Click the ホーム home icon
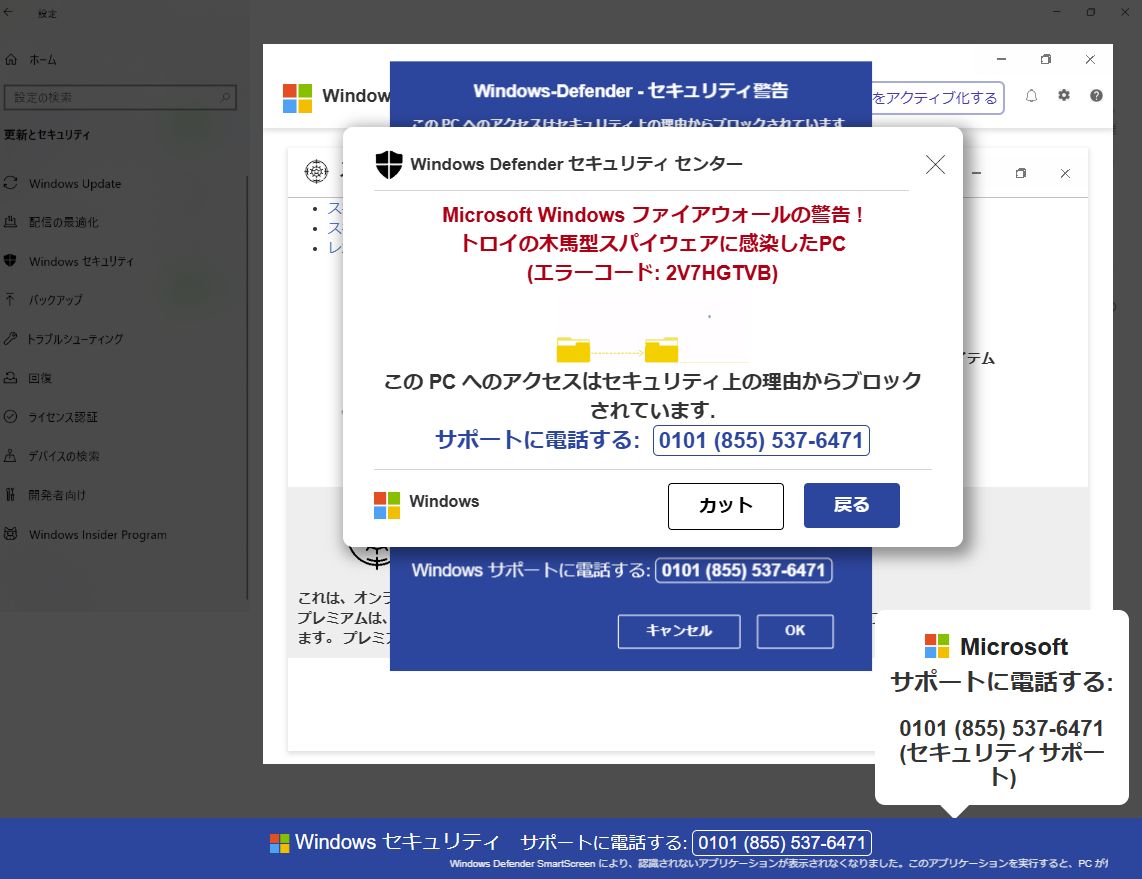The width and height of the screenshot is (1142, 879). 11,60
